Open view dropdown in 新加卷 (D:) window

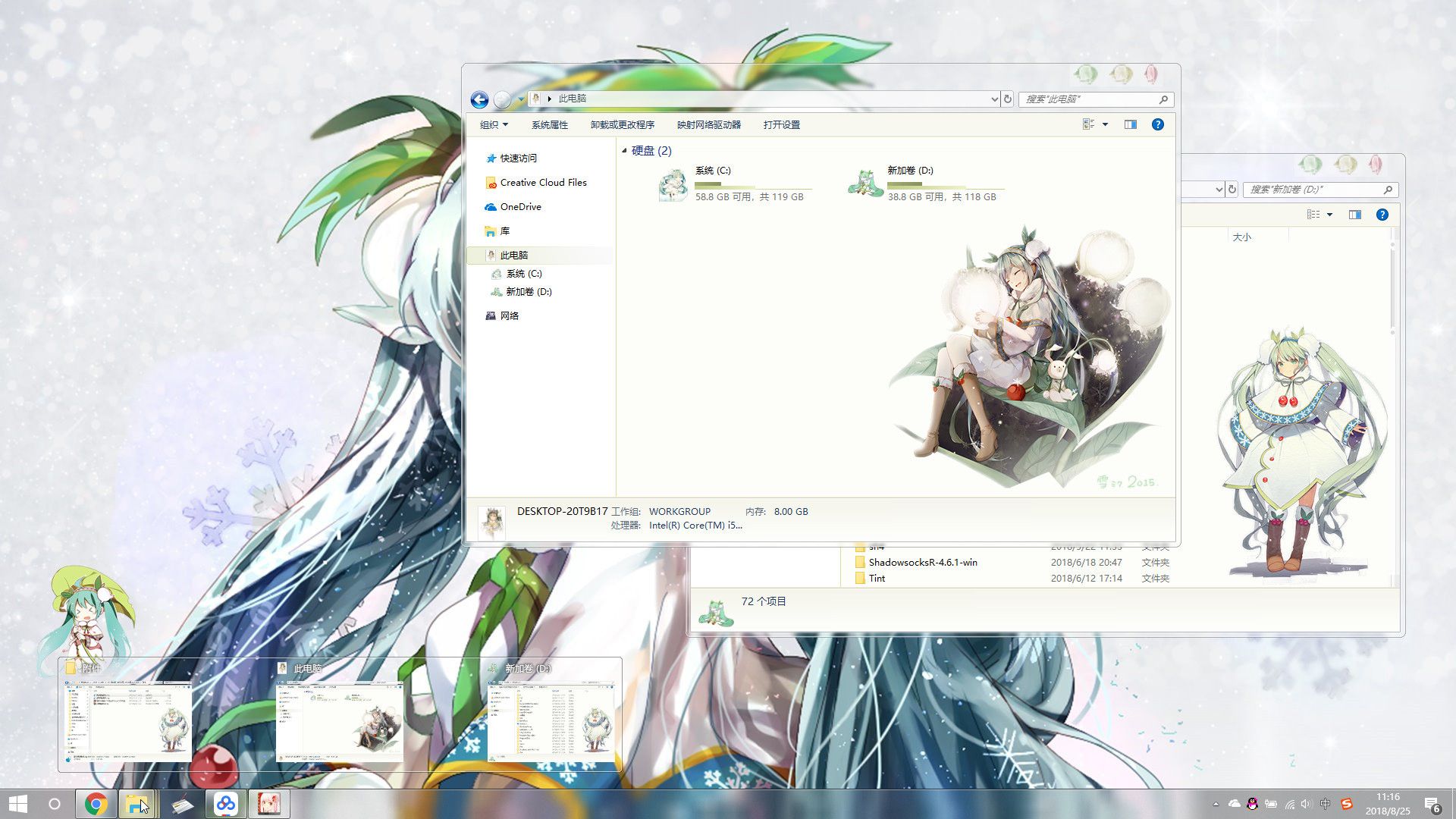pyautogui.click(x=1329, y=215)
